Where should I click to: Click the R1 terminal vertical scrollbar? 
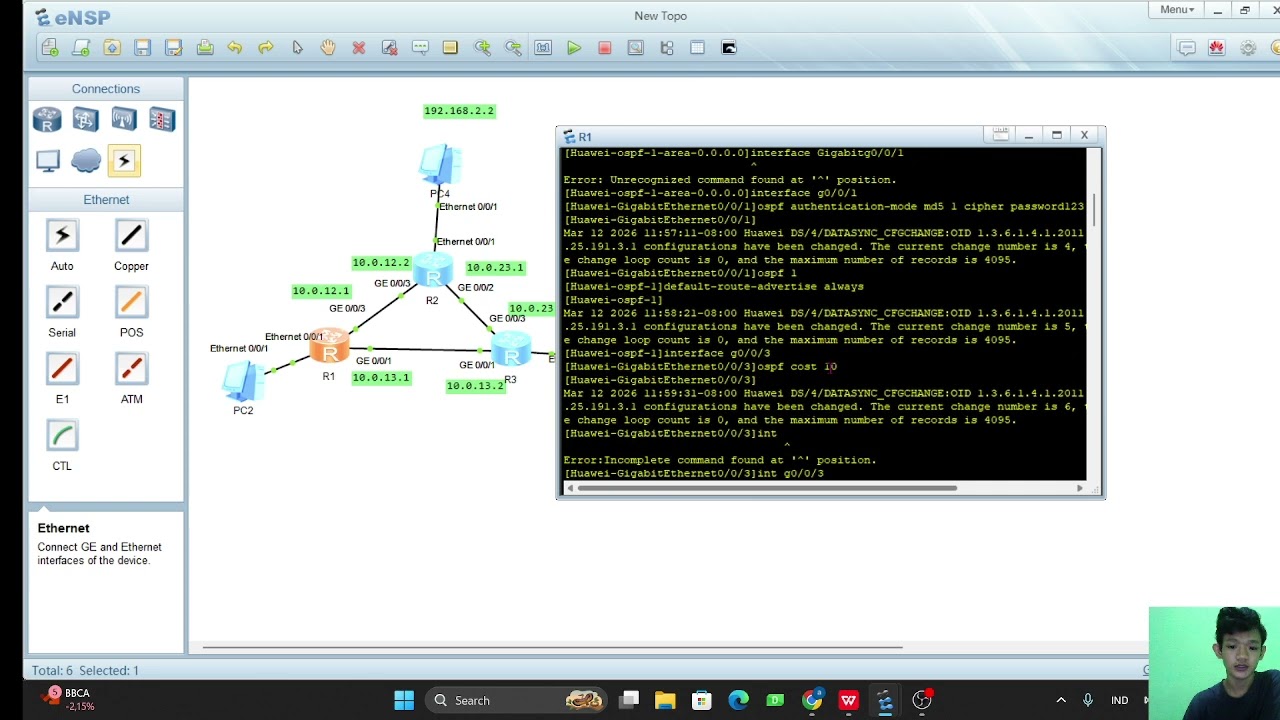(x=1095, y=208)
